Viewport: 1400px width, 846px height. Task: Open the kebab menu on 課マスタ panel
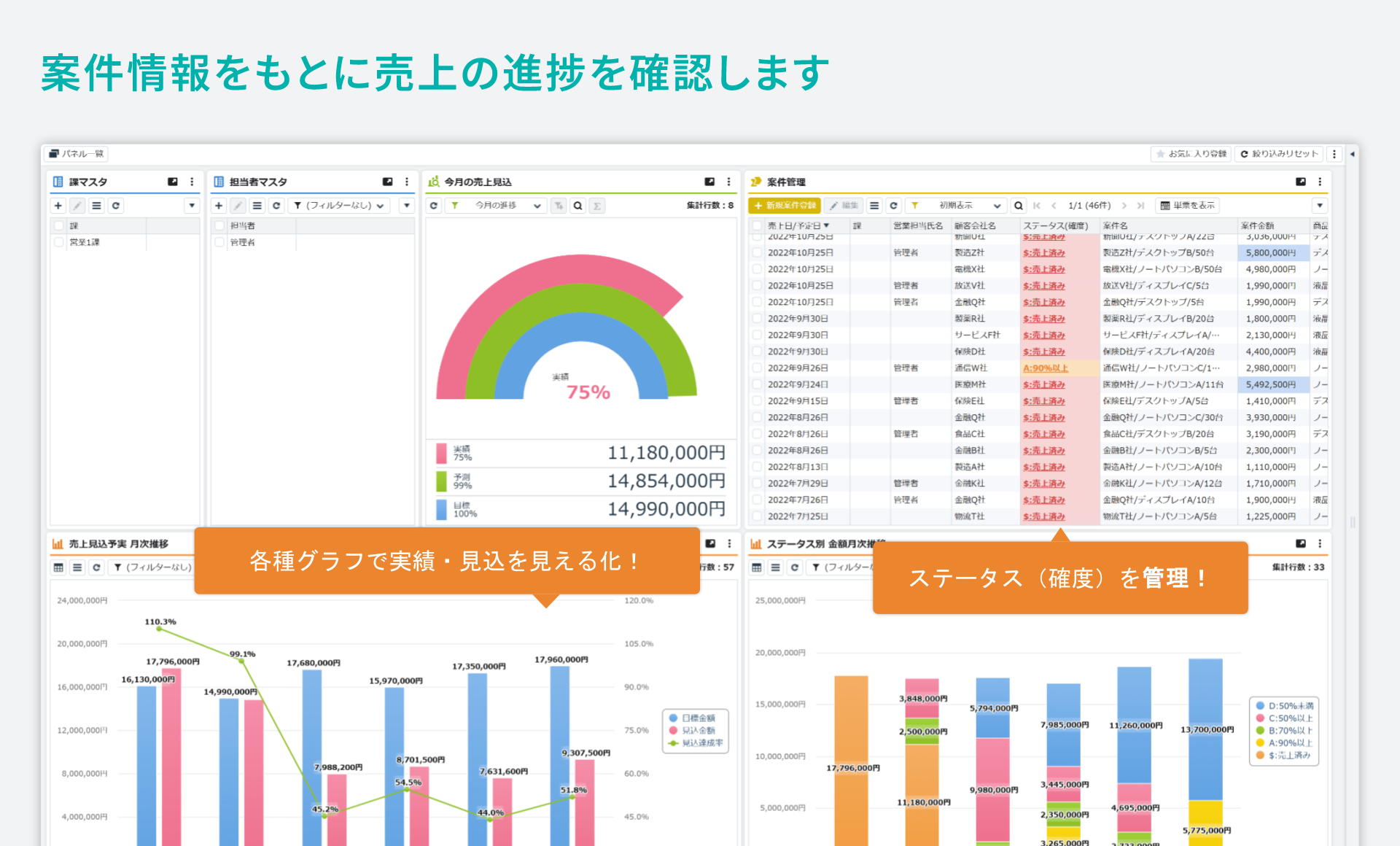192,182
